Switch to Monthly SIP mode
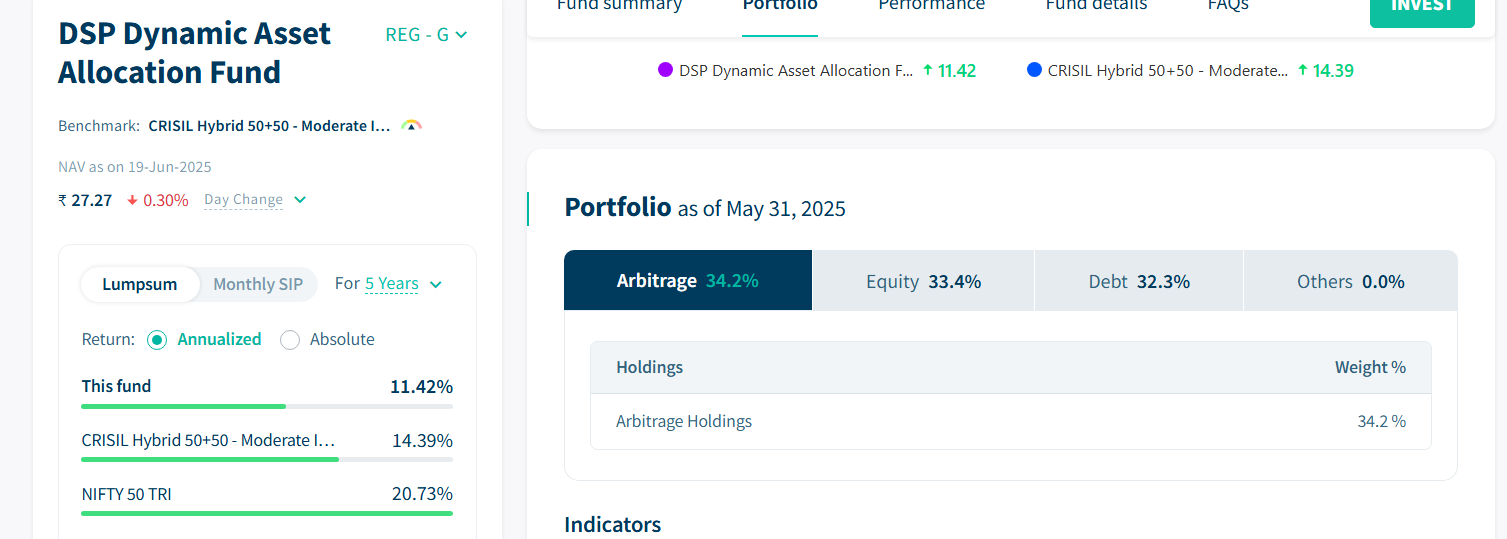 (x=258, y=284)
